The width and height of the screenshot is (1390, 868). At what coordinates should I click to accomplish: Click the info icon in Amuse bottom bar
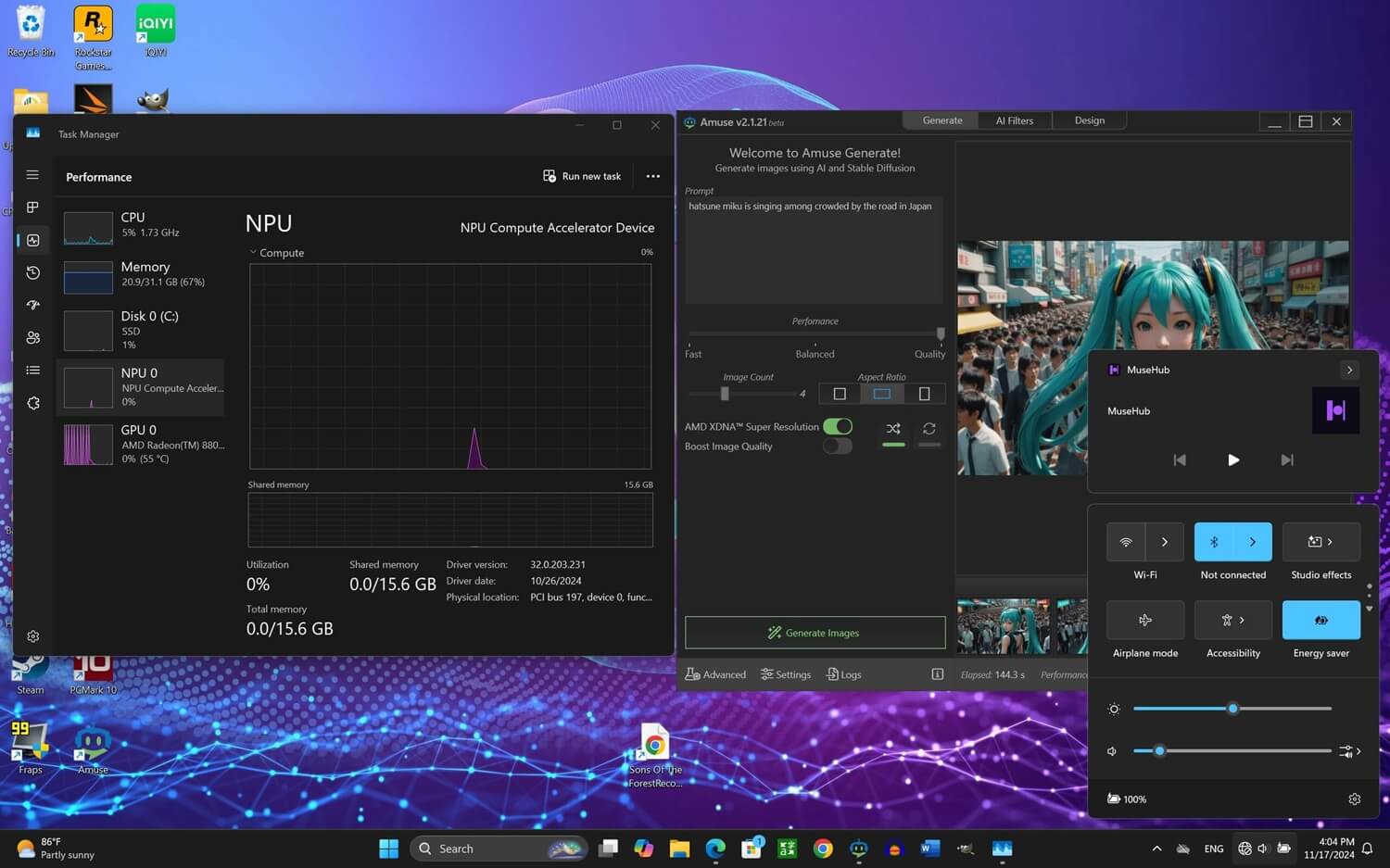tap(937, 674)
